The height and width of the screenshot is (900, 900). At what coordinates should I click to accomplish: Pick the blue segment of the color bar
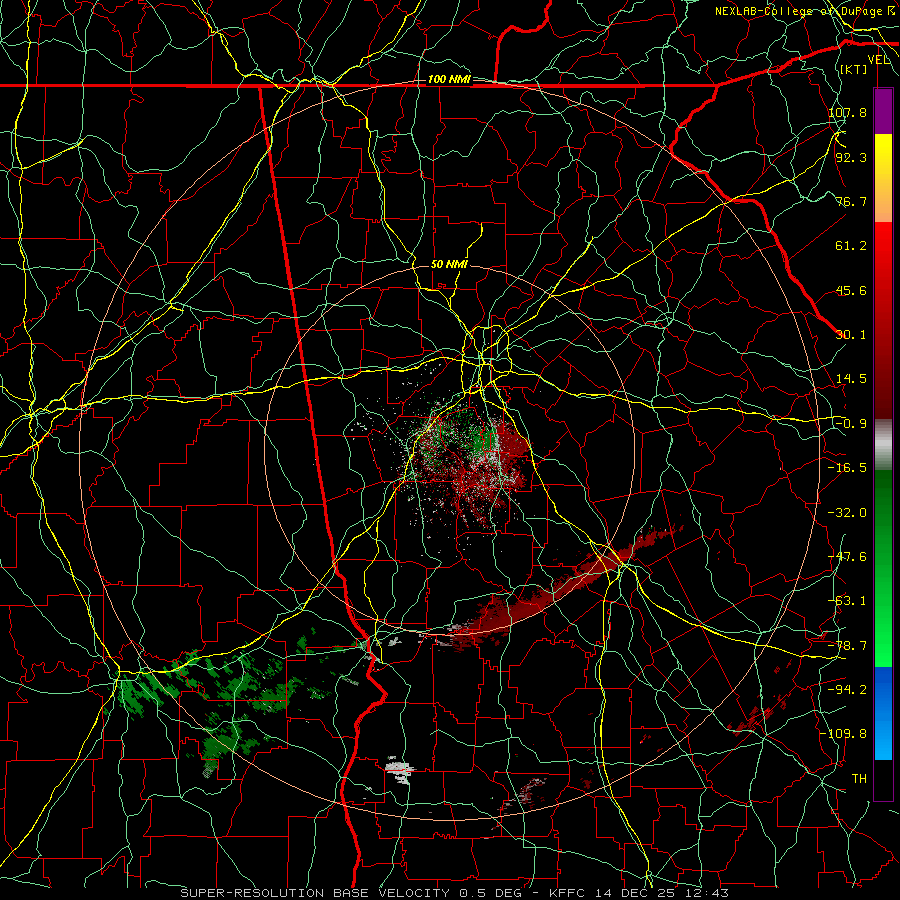pyautogui.click(x=883, y=713)
